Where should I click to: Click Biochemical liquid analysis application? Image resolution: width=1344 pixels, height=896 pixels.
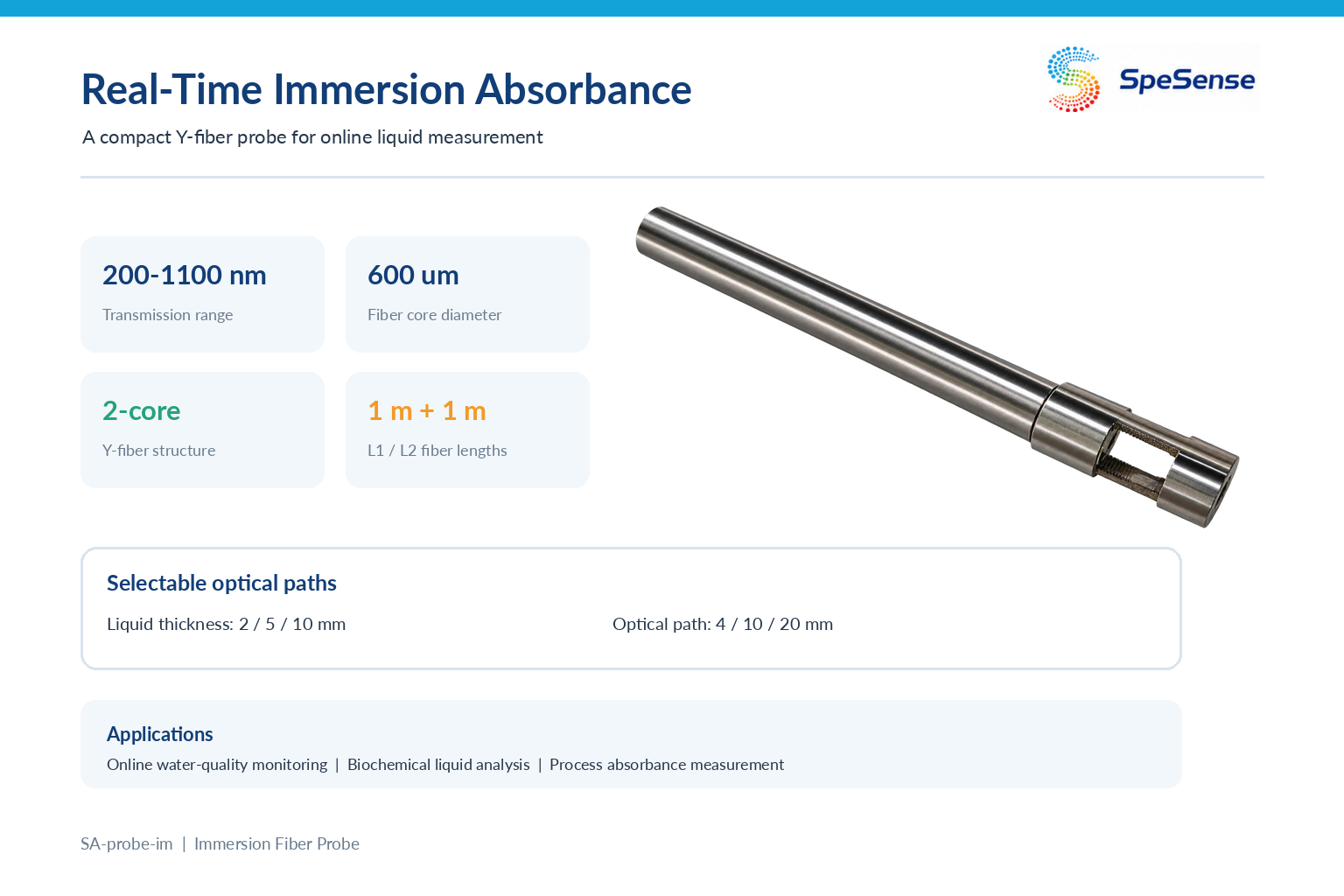(438, 765)
